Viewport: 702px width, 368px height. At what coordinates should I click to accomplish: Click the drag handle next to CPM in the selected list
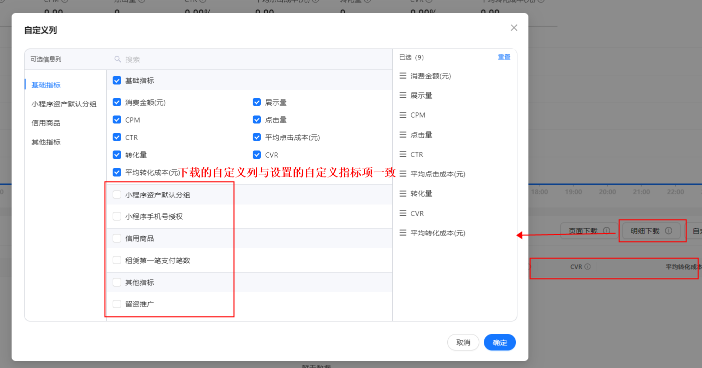pyautogui.click(x=403, y=115)
